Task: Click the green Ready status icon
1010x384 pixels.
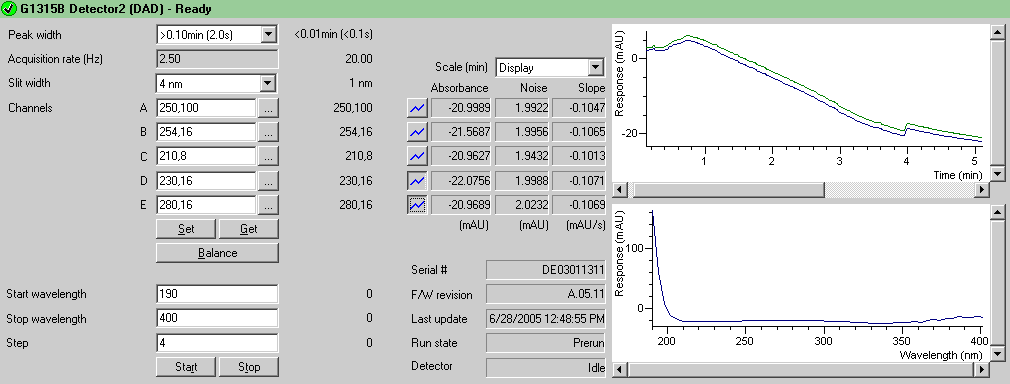Action: click(x=10, y=9)
